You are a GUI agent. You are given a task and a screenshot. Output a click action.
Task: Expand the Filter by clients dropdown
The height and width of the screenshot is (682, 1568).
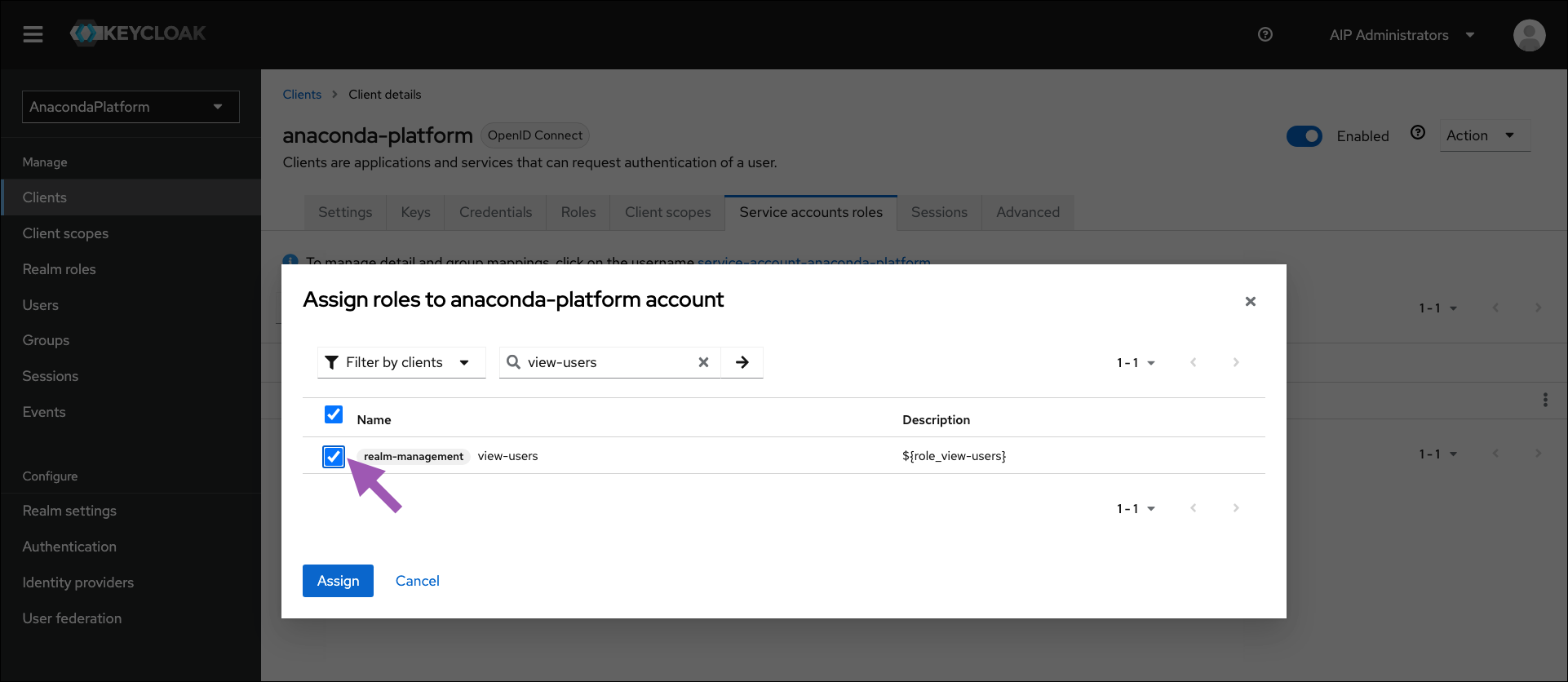pos(401,362)
